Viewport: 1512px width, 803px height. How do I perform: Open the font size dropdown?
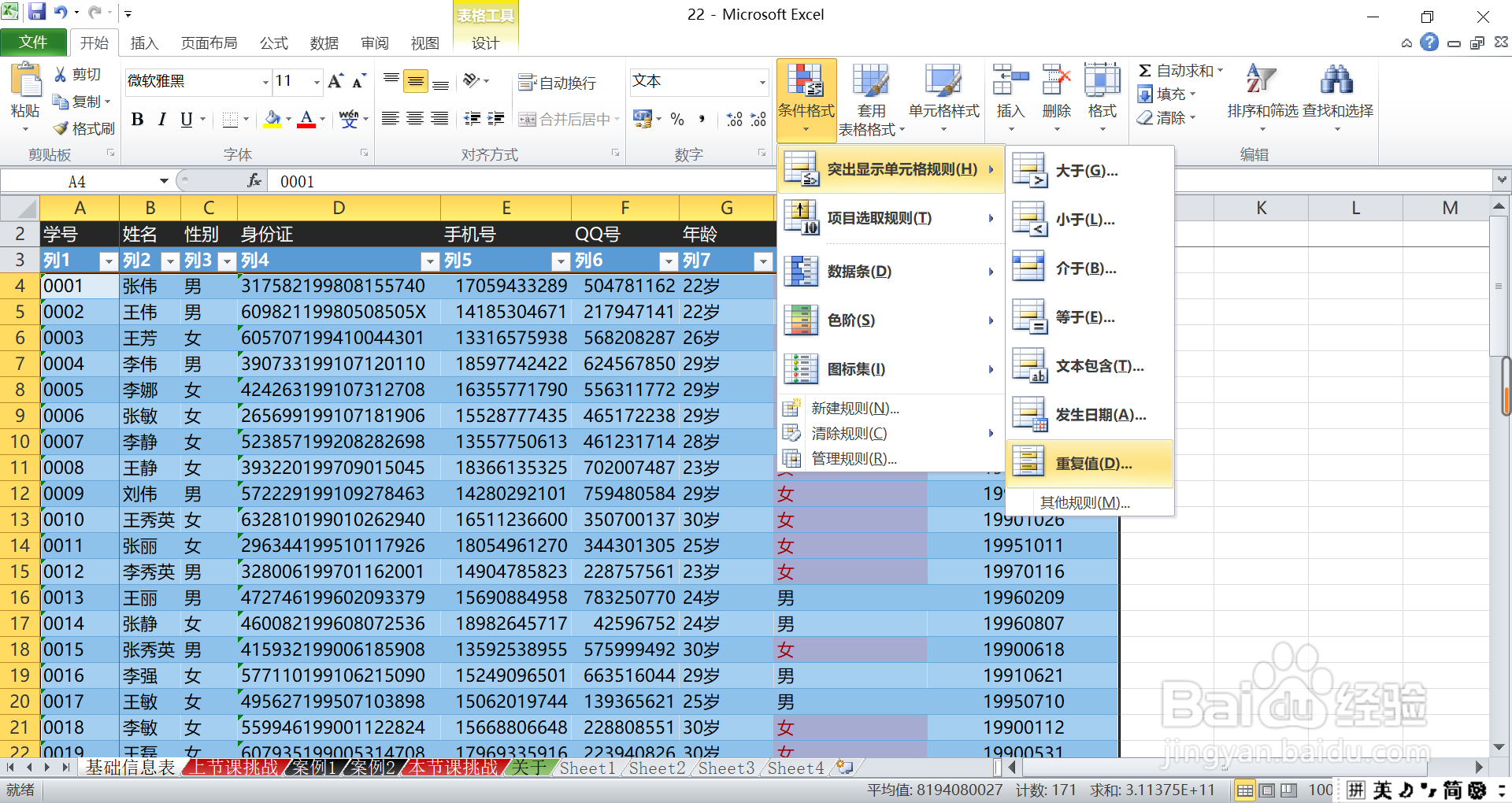[317, 81]
